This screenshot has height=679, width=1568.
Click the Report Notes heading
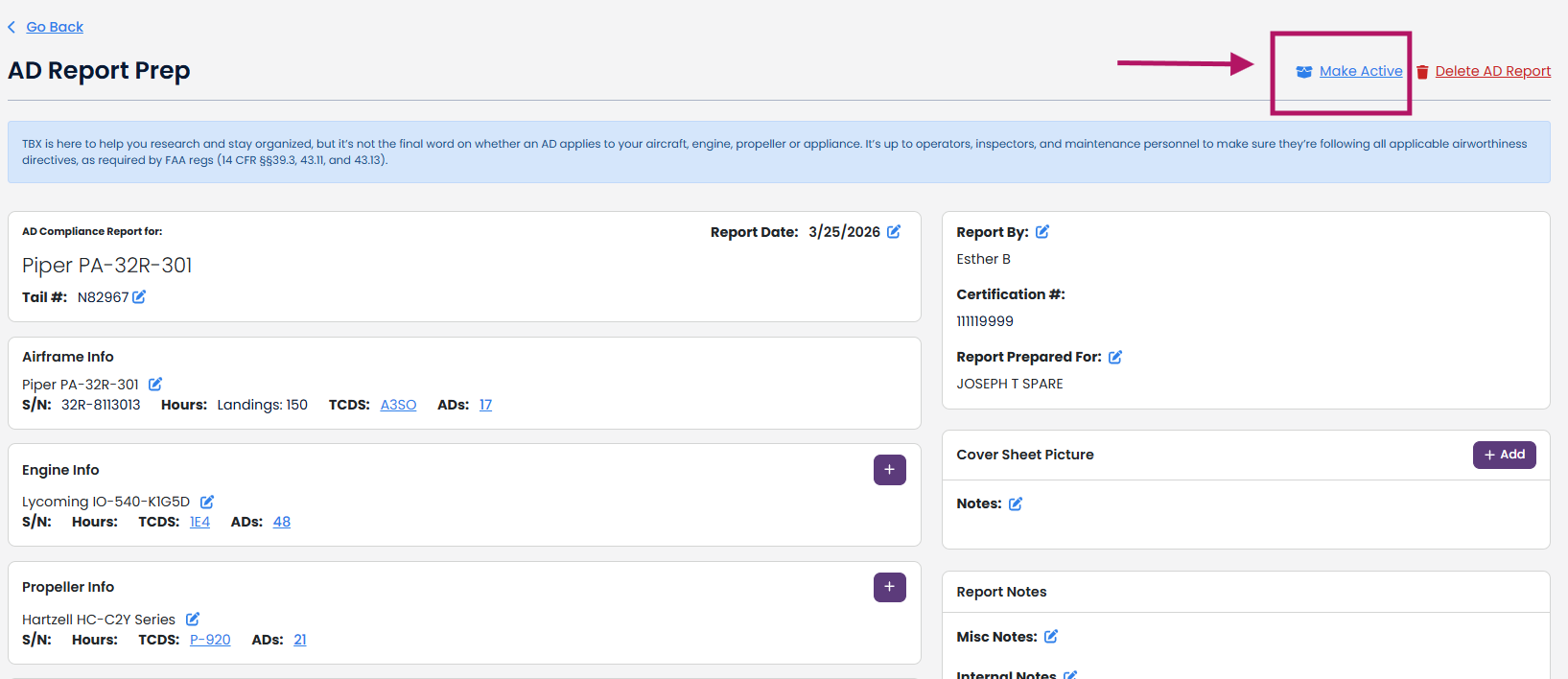pos(1001,592)
